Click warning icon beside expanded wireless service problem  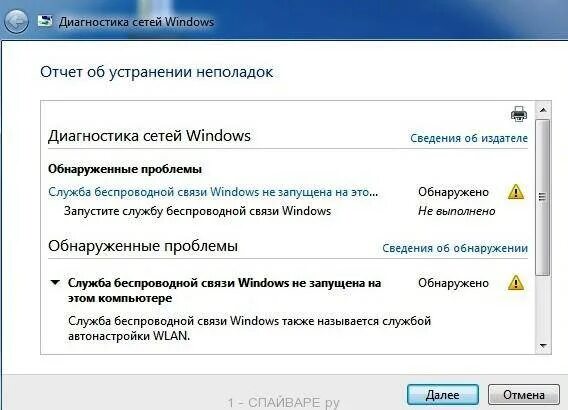[x=516, y=283]
